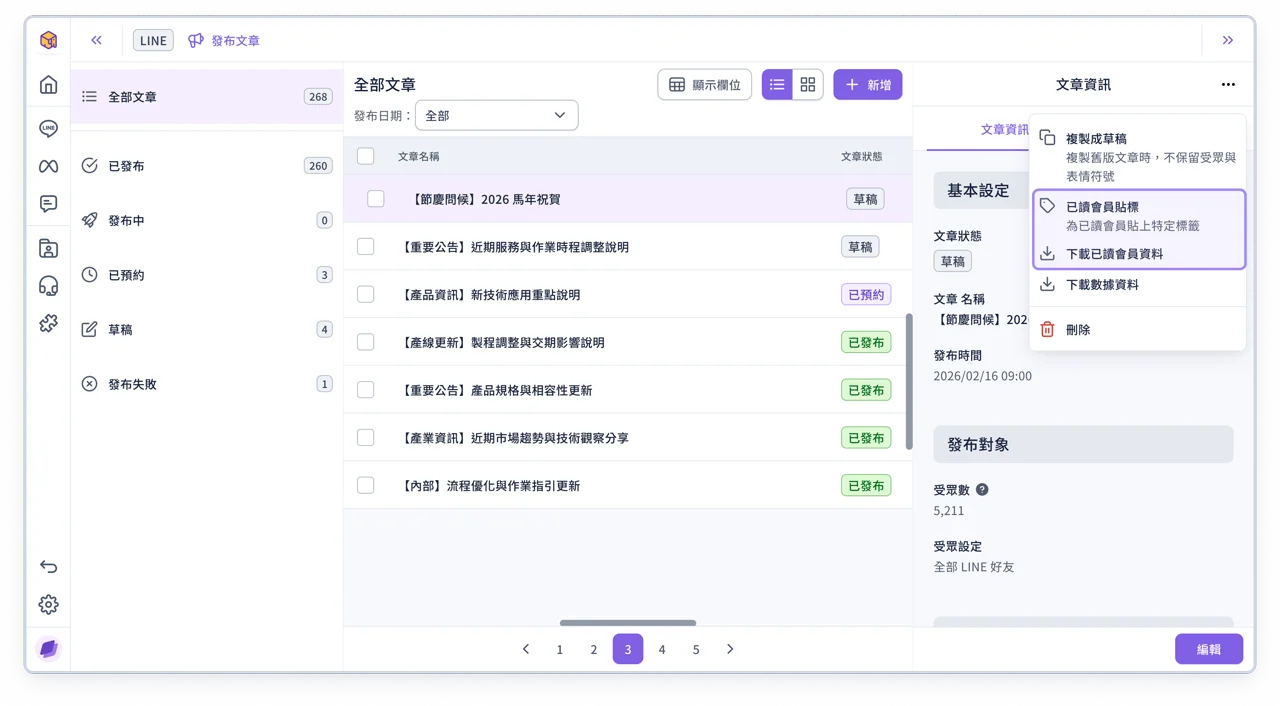Check 【節慶問候】2026 馬年祝賀 row
Screen dimensions: 1280x706
tap(376, 199)
